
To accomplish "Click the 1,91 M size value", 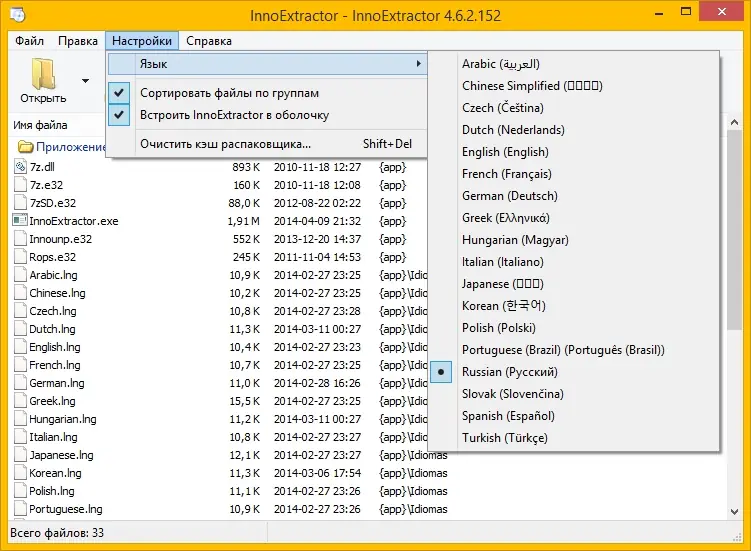I will [x=243, y=221].
